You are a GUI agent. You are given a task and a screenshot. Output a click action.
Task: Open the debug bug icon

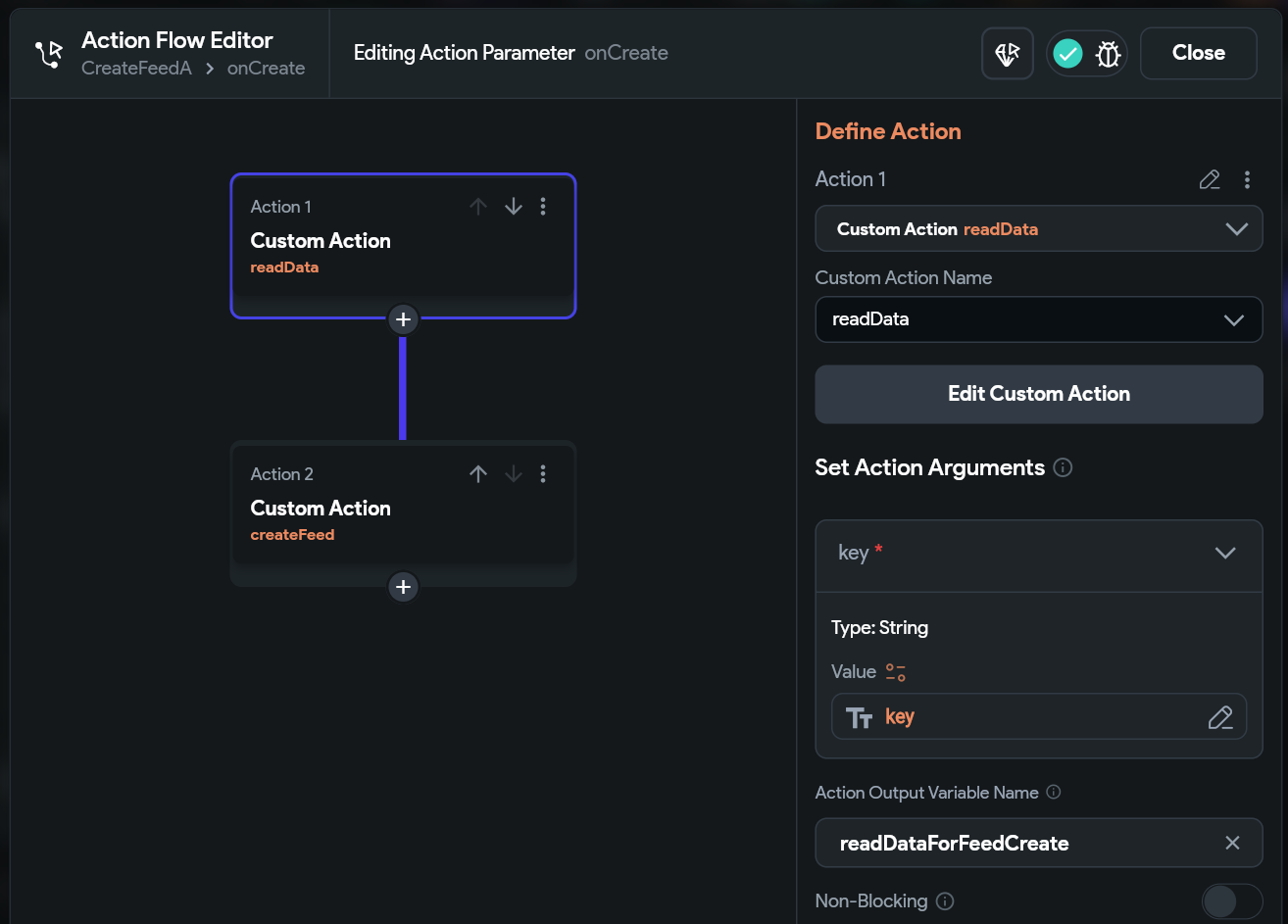coord(1108,54)
